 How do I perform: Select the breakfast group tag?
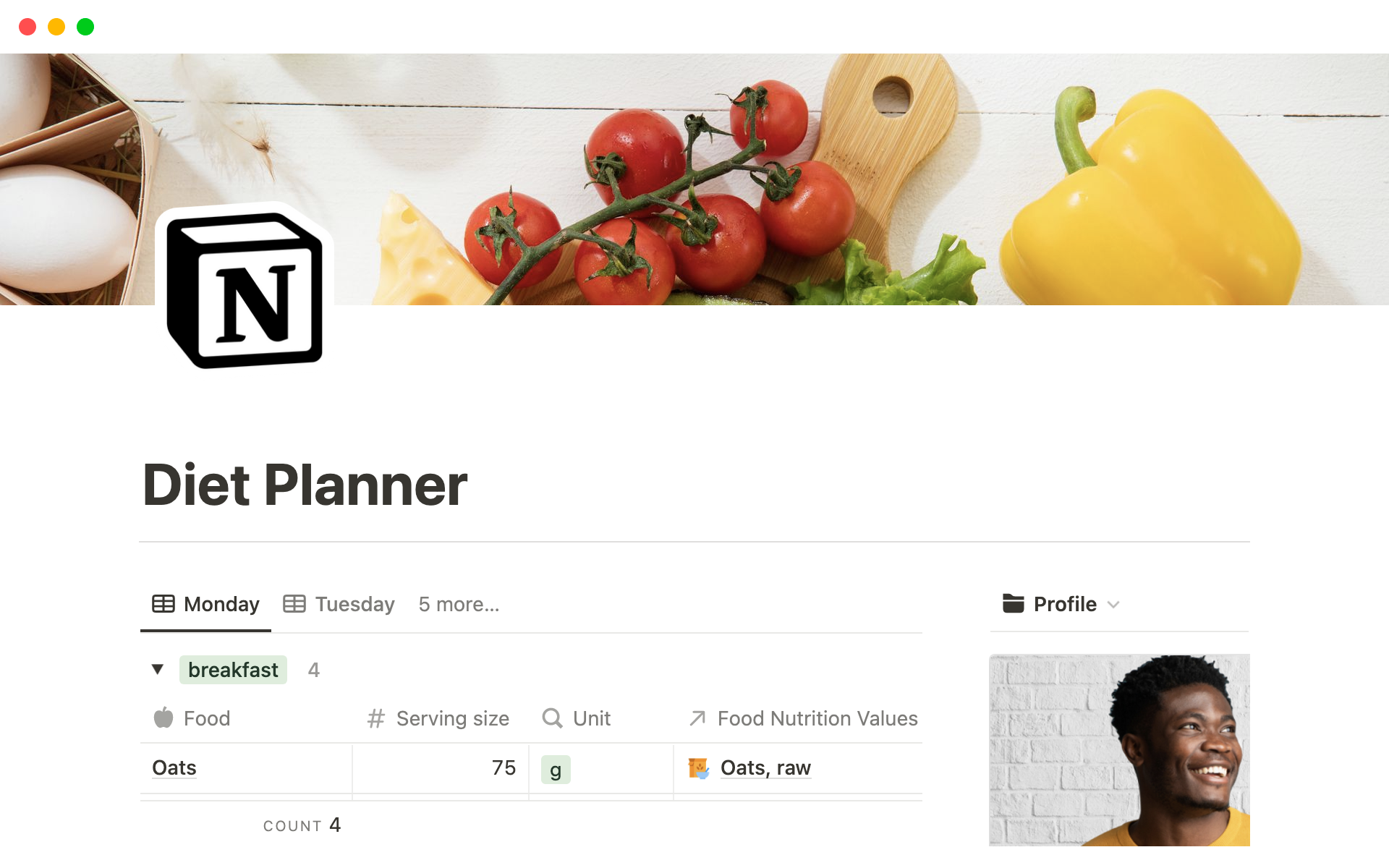coord(233,670)
